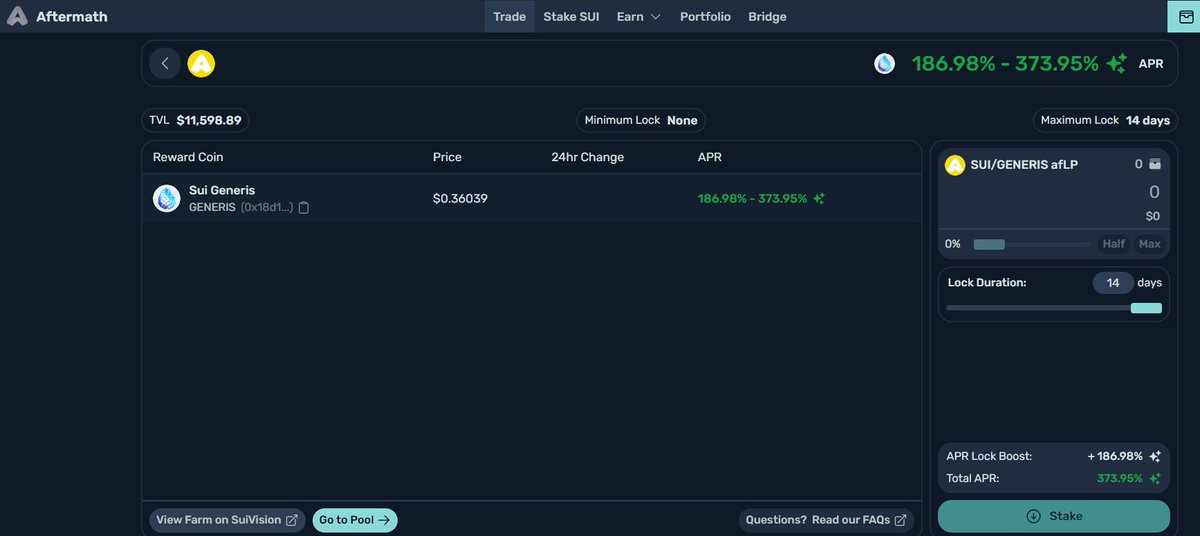The width and height of the screenshot is (1200, 536).
Task: Click the back arrow button
Action: [165, 64]
